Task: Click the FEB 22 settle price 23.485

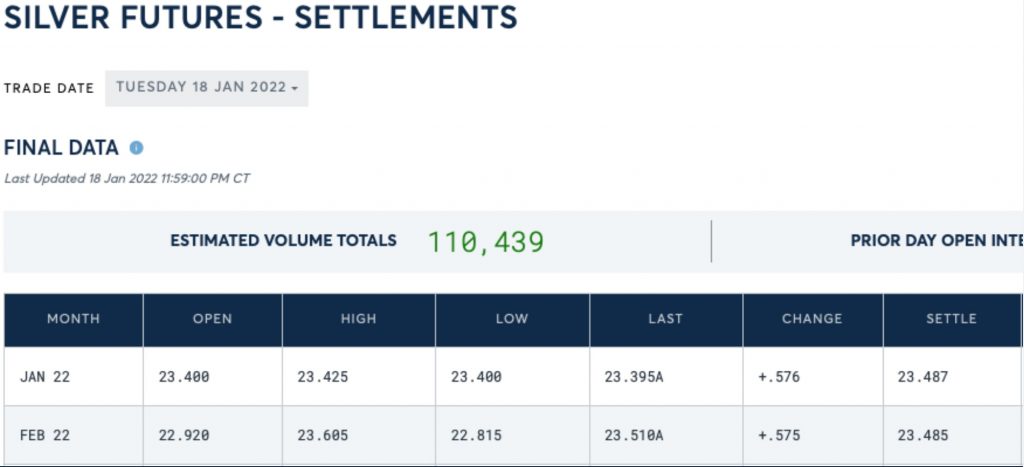Action: (x=922, y=435)
